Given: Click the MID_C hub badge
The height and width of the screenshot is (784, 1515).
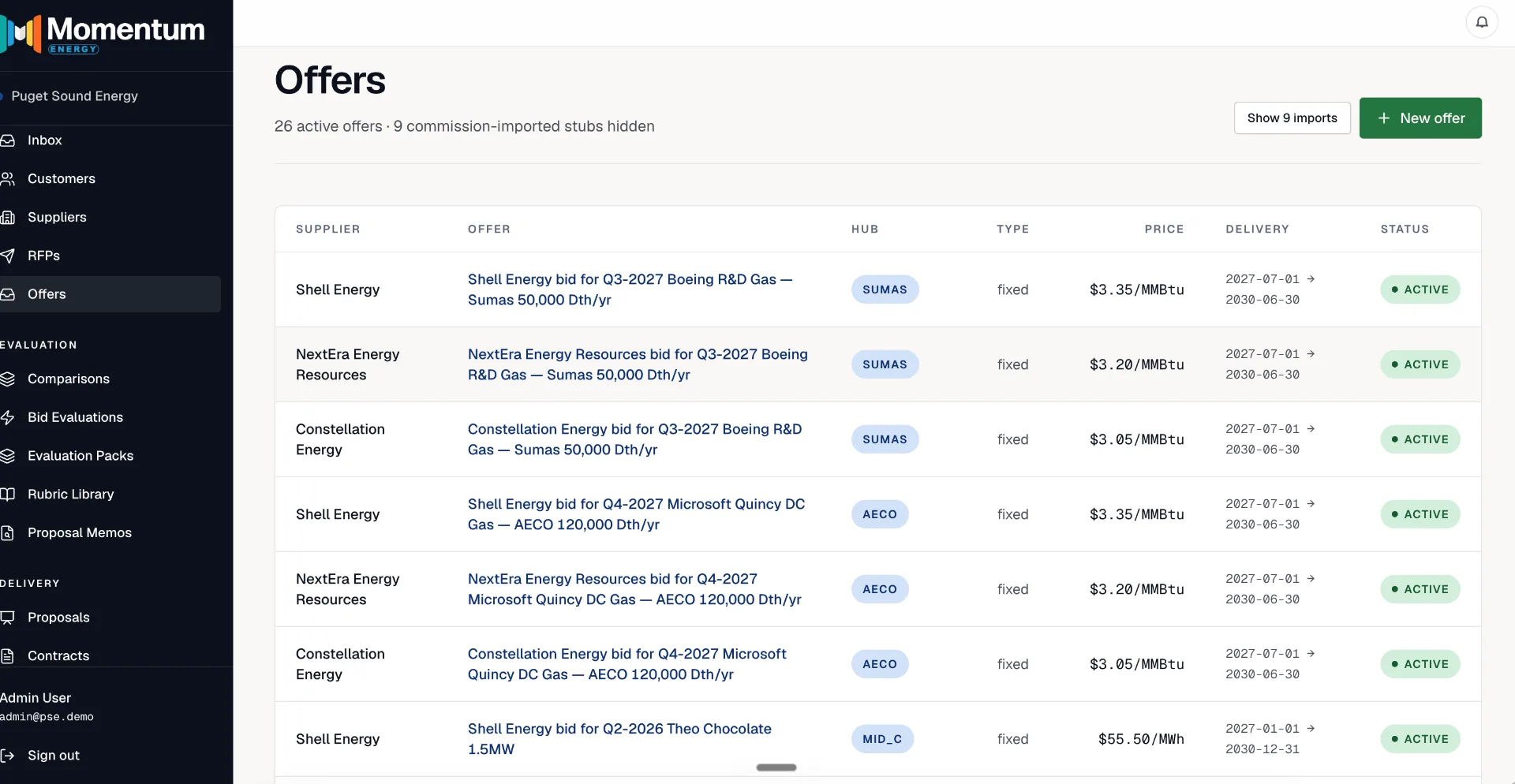Looking at the screenshot, I should (882, 739).
